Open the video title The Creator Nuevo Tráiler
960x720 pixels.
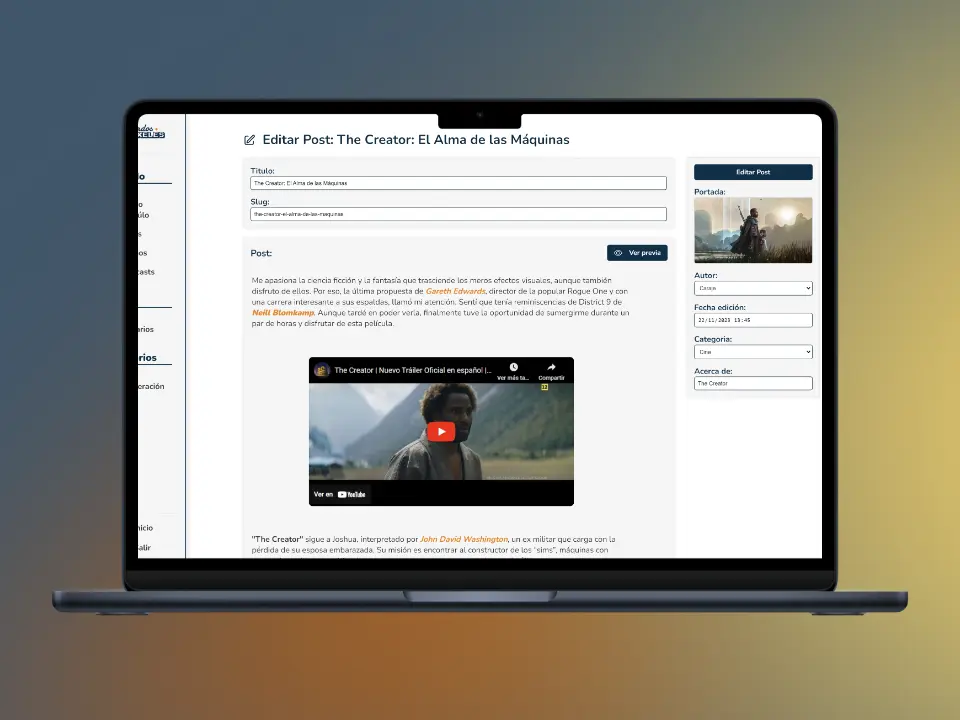coord(413,370)
